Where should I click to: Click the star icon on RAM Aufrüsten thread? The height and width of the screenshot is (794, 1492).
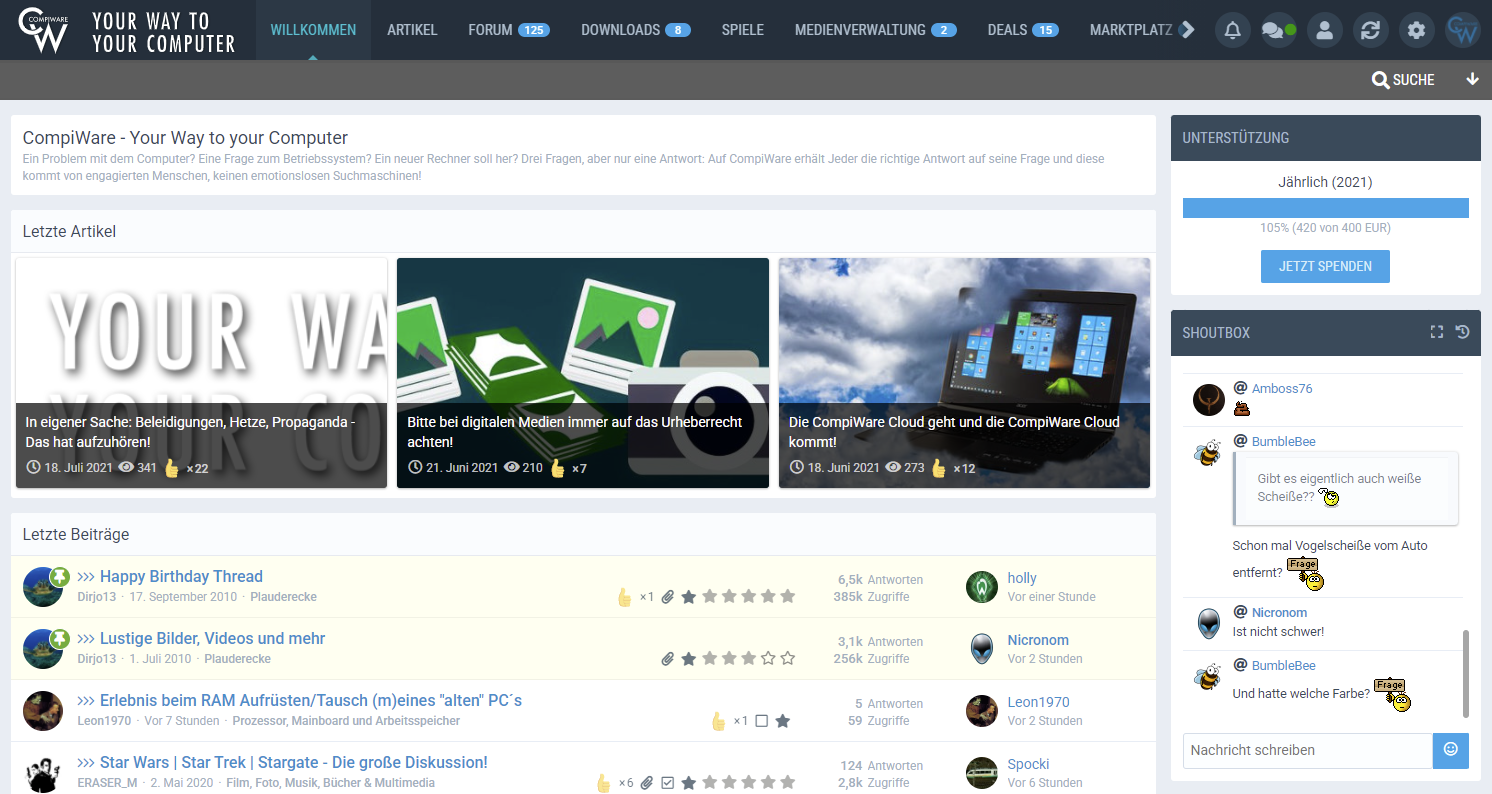[x=783, y=721]
